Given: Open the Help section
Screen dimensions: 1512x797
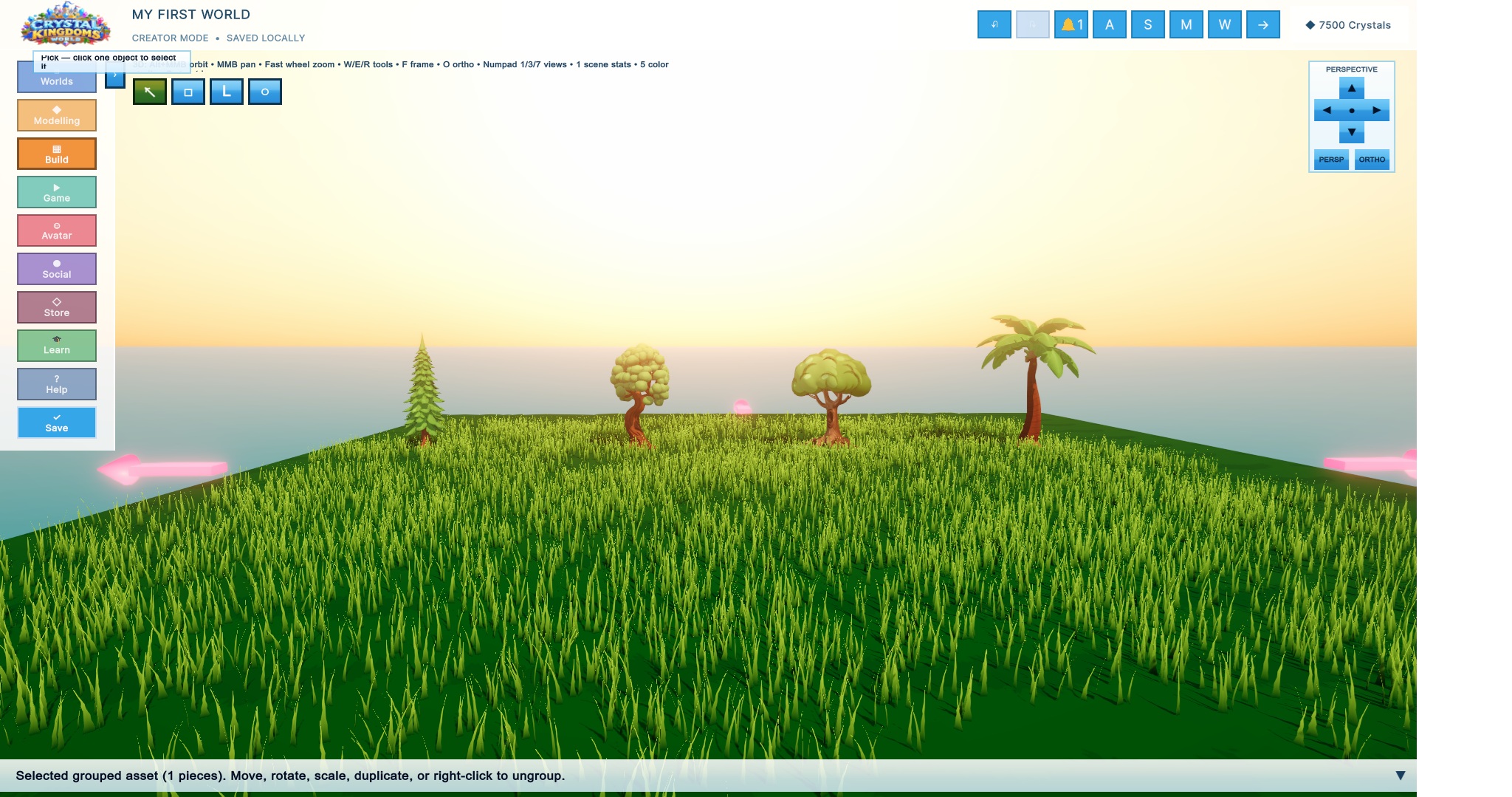Looking at the screenshot, I should [57, 384].
